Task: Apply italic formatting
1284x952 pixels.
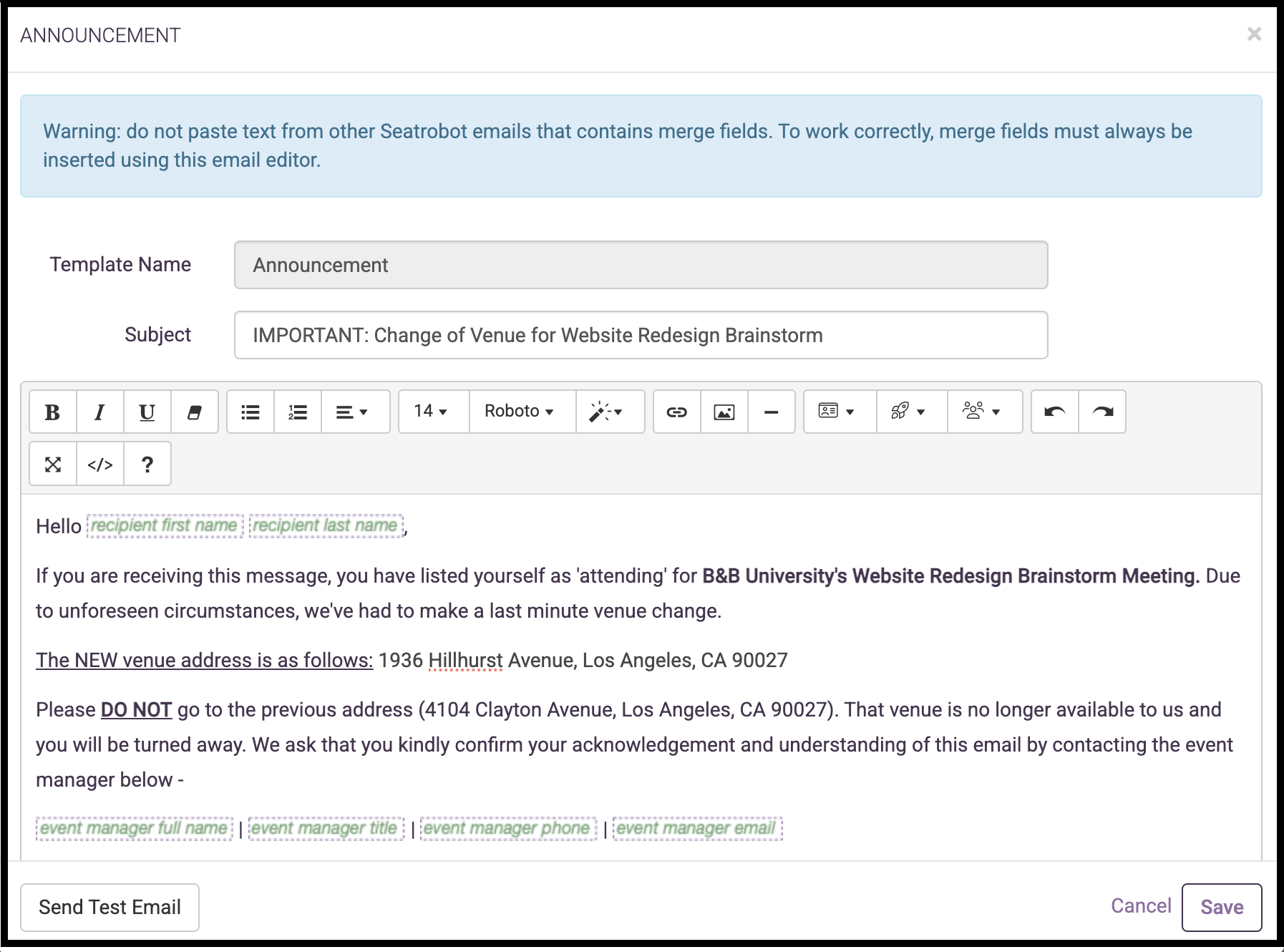Action: pos(99,412)
